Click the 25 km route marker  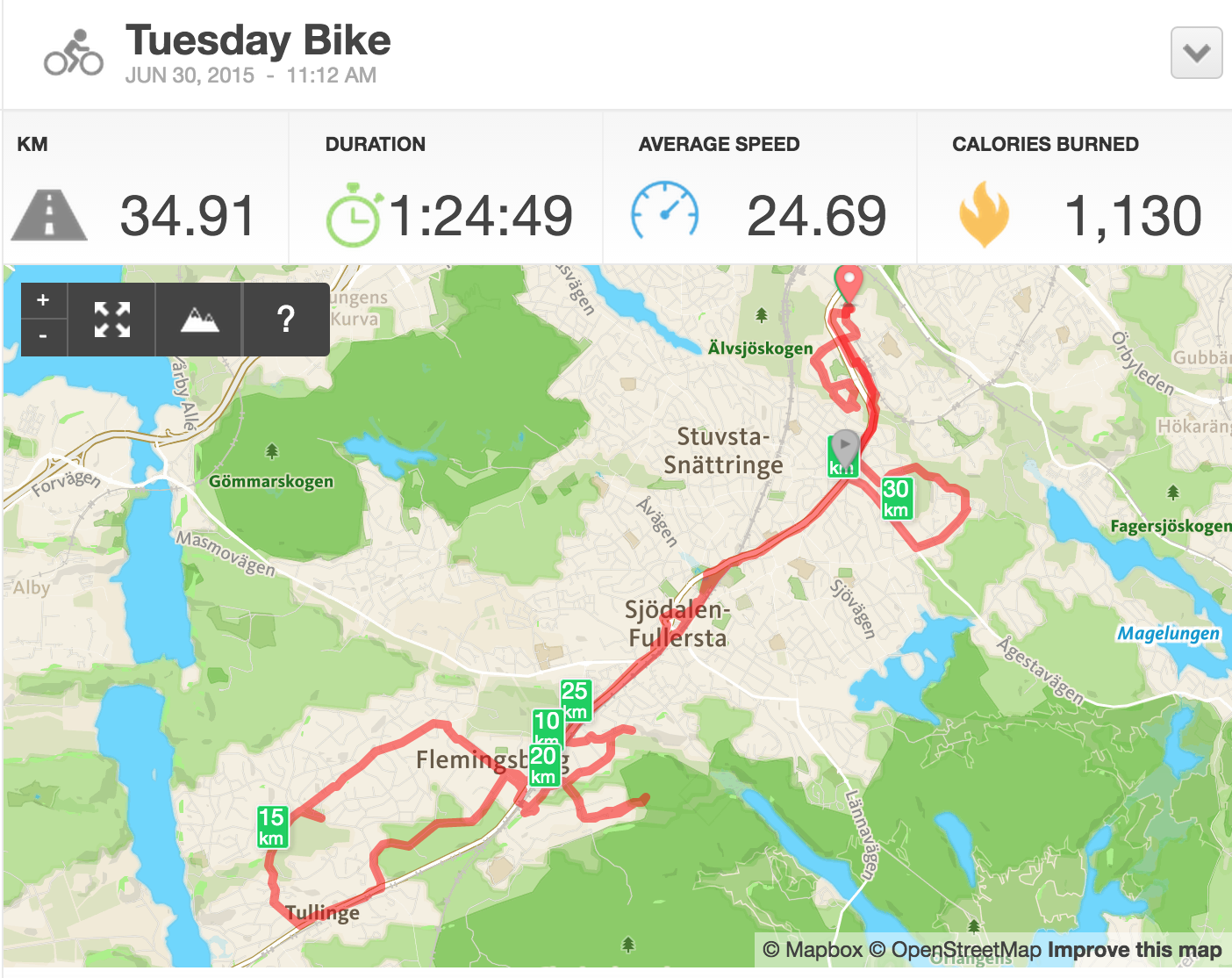pyautogui.click(x=575, y=700)
